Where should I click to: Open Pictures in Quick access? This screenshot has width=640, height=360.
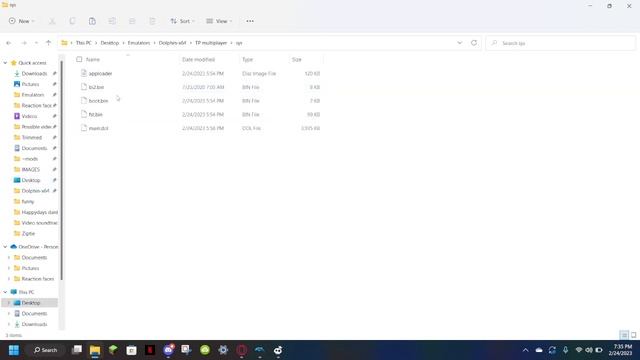pyautogui.click(x=30, y=84)
